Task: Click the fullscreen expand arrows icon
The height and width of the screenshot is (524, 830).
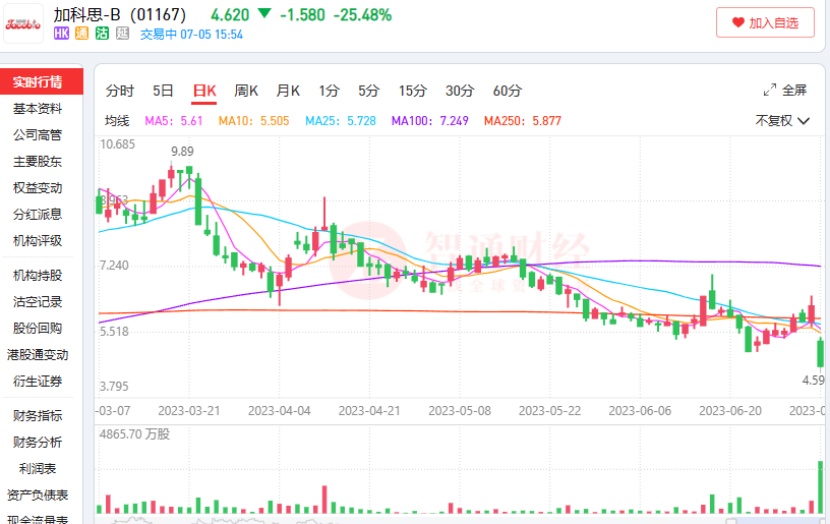Action: coord(770,91)
